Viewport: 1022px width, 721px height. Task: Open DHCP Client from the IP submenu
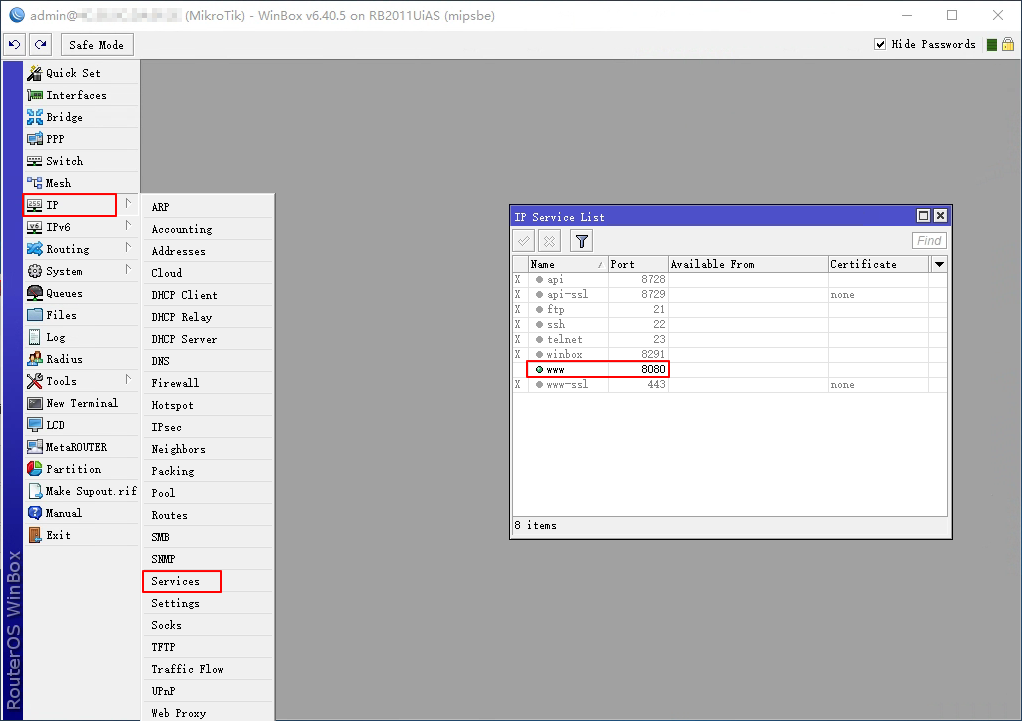208,295
